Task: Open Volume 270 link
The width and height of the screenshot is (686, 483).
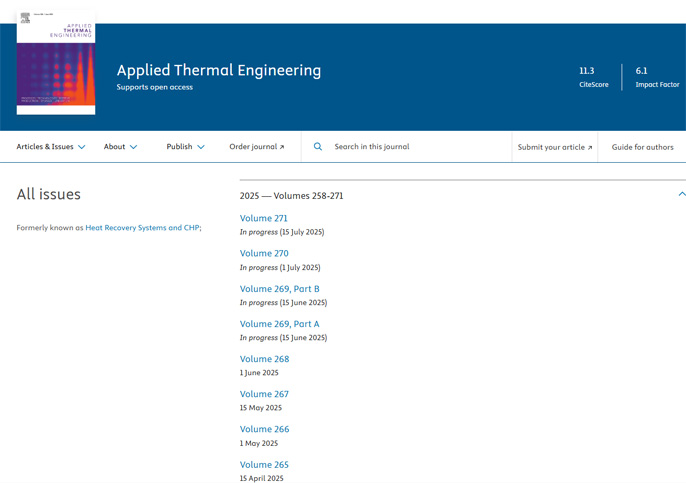Action: click(264, 253)
